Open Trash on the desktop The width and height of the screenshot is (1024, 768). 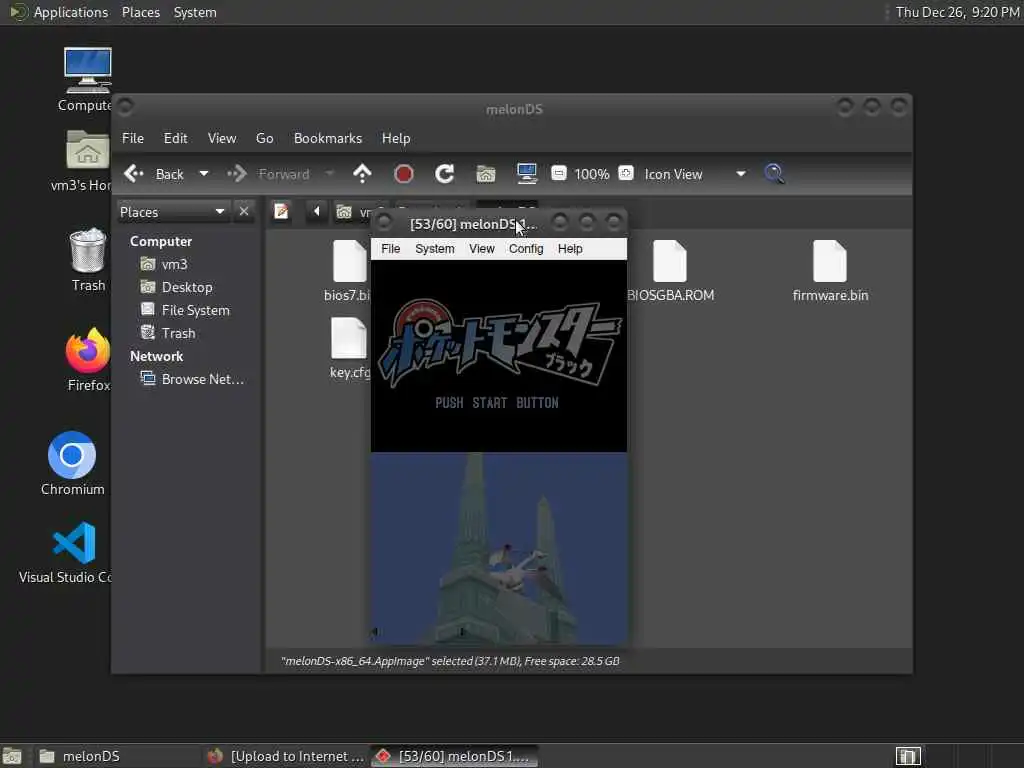(88, 259)
